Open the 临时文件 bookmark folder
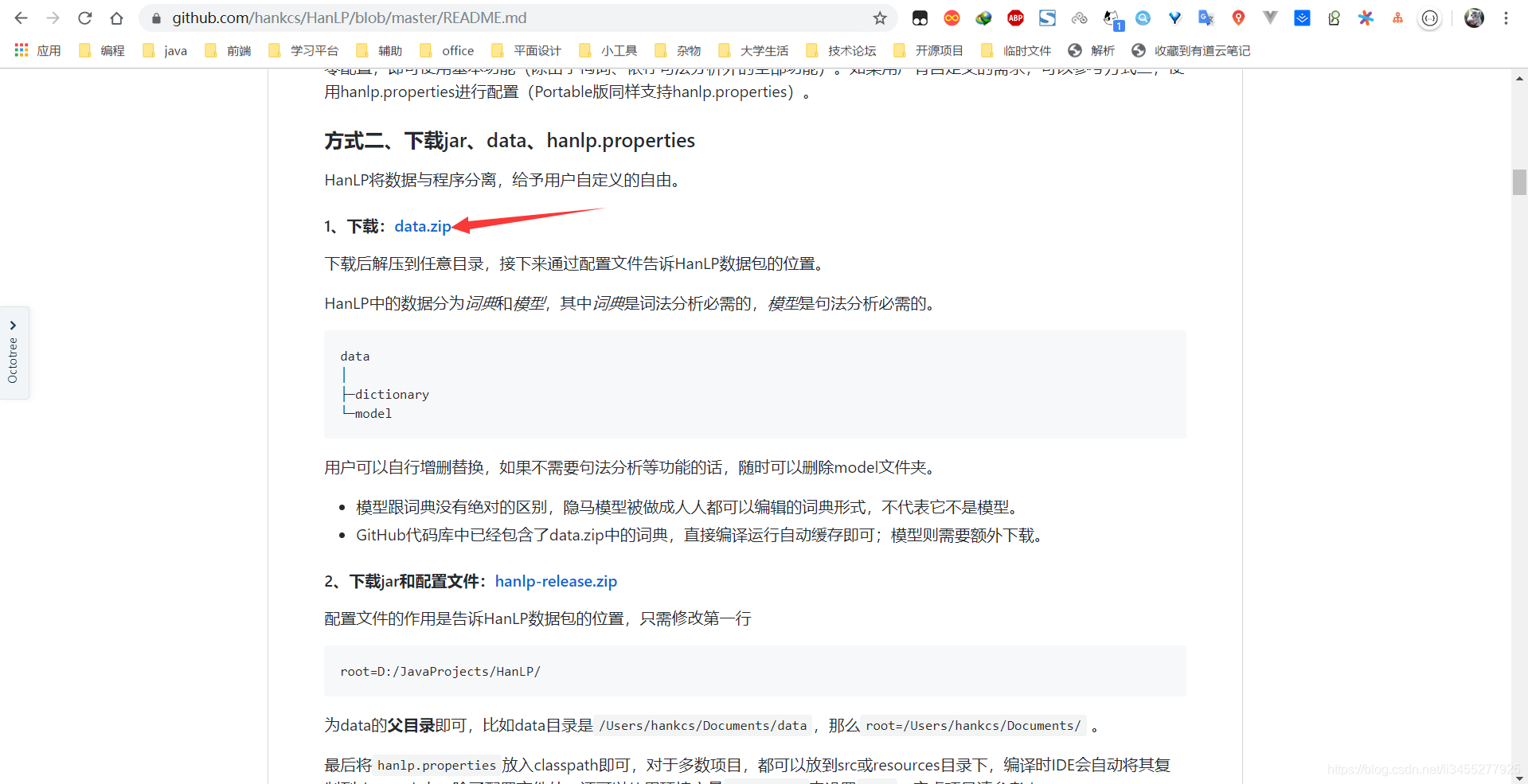Screen dimensions: 1528x784 pyautogui.click(x=1016, y=50)
